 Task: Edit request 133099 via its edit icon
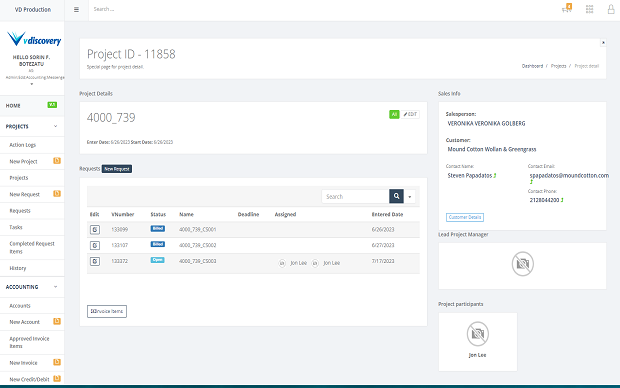click(95, 229)
